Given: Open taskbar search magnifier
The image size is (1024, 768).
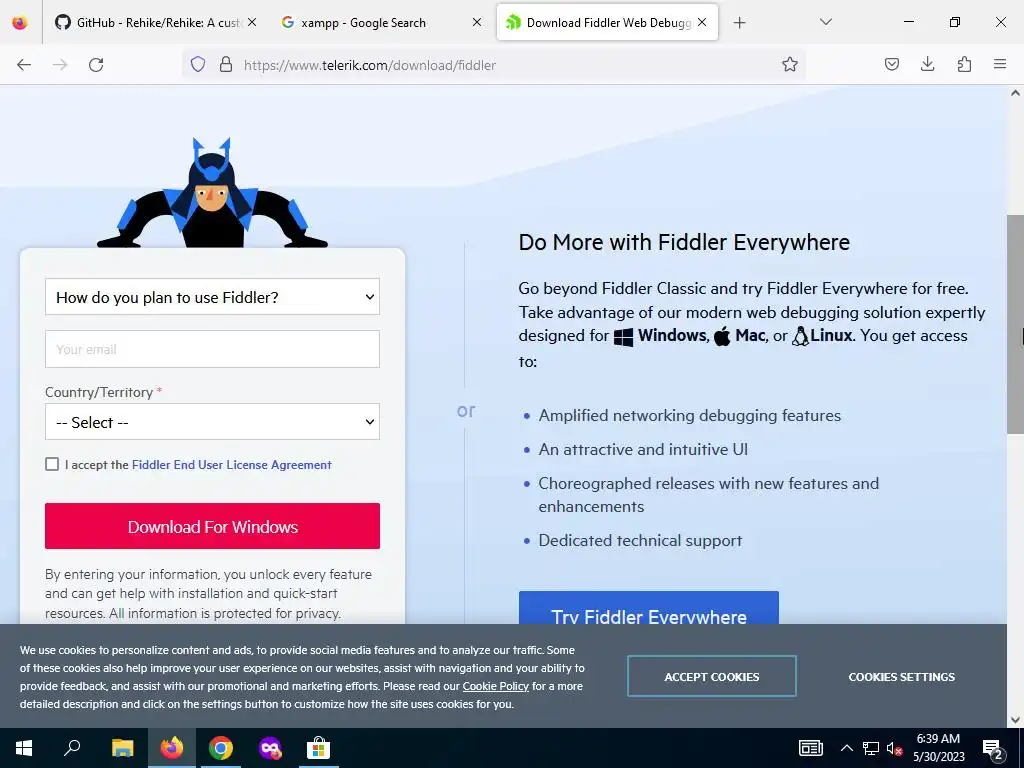Looking at the screenshot, I should pyautogui.click(x=72, y=748).
